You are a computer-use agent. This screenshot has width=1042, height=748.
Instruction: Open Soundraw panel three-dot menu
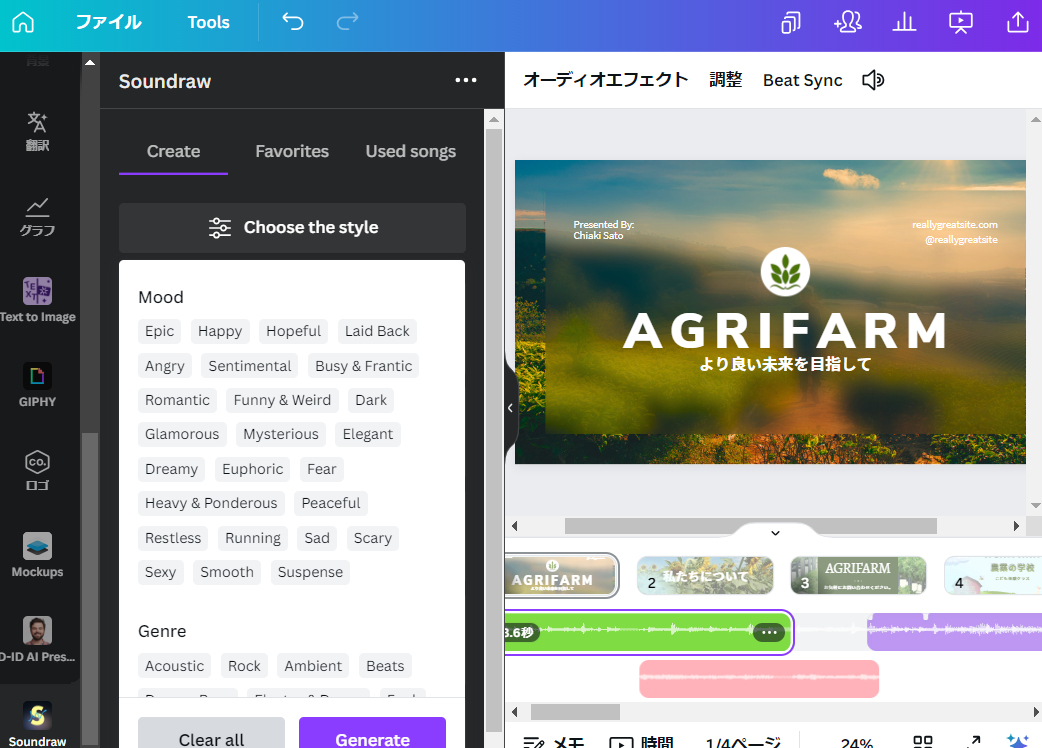point(466,80)
